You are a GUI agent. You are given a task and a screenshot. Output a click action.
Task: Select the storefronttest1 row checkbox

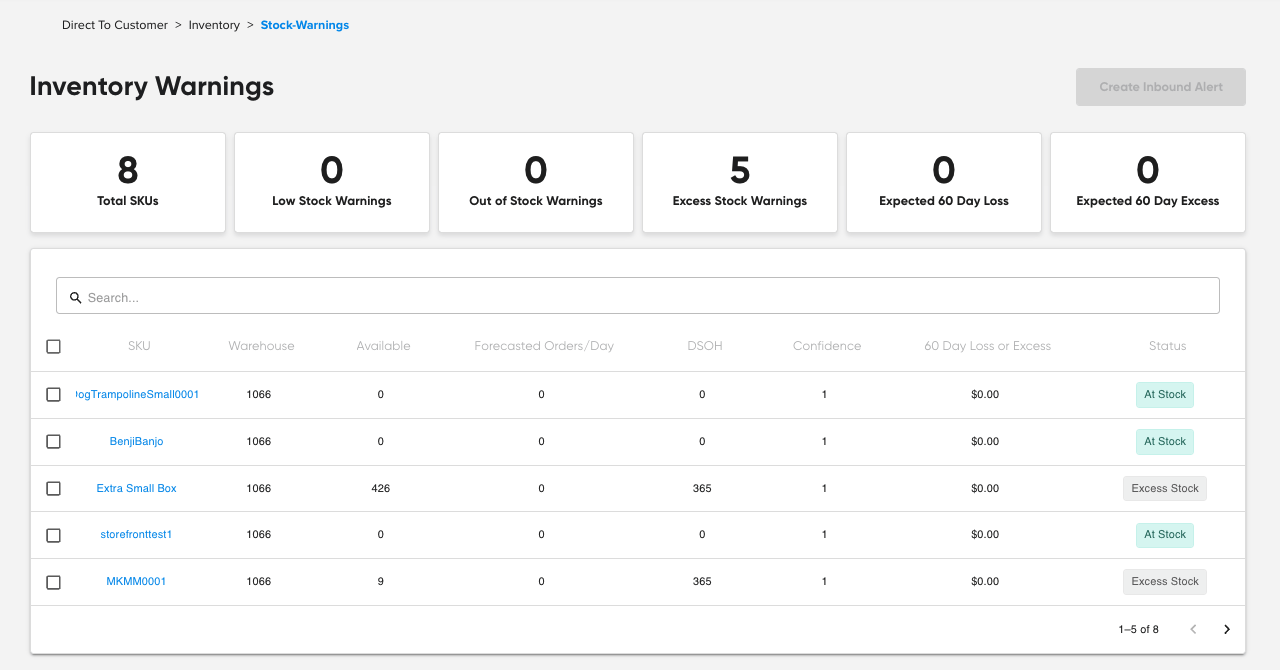(54, 535)
